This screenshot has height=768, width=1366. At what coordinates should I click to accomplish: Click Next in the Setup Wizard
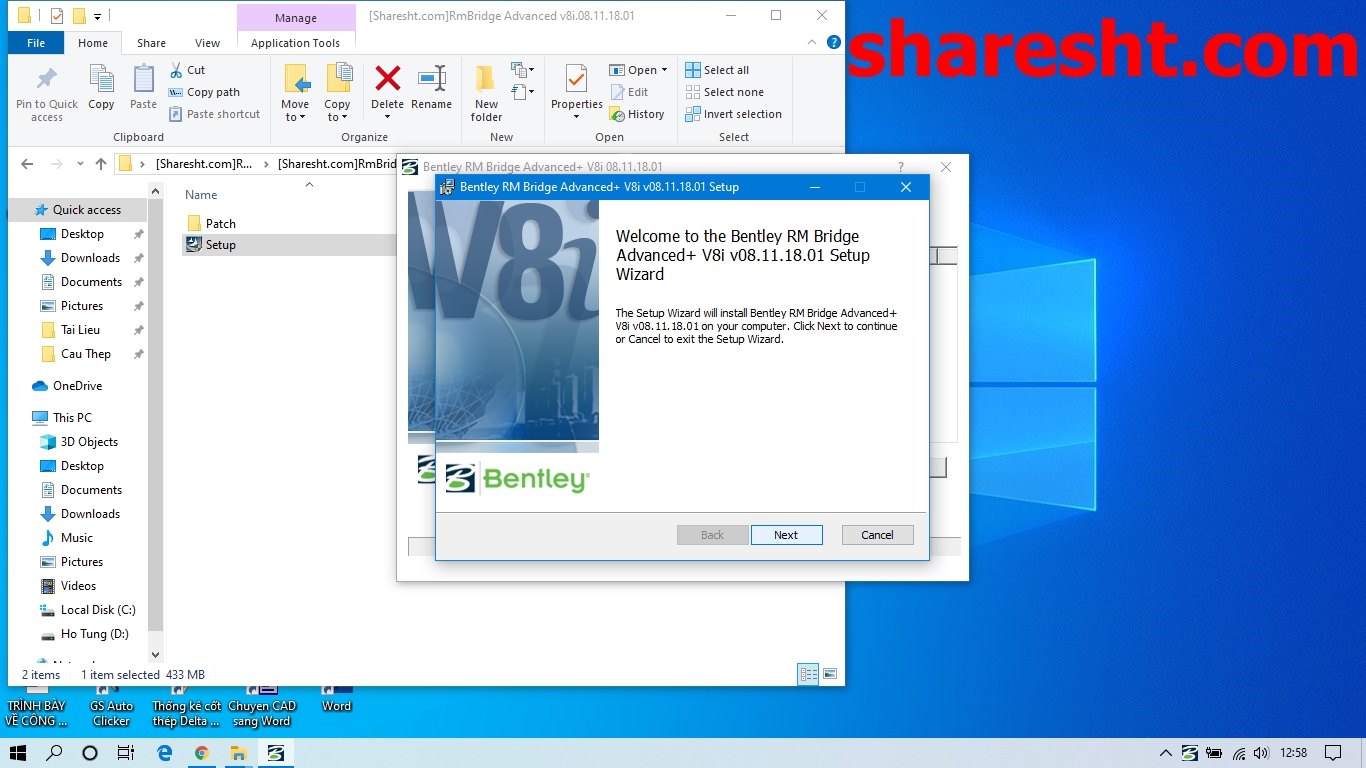pyautogui.click(x=786, y=535)
